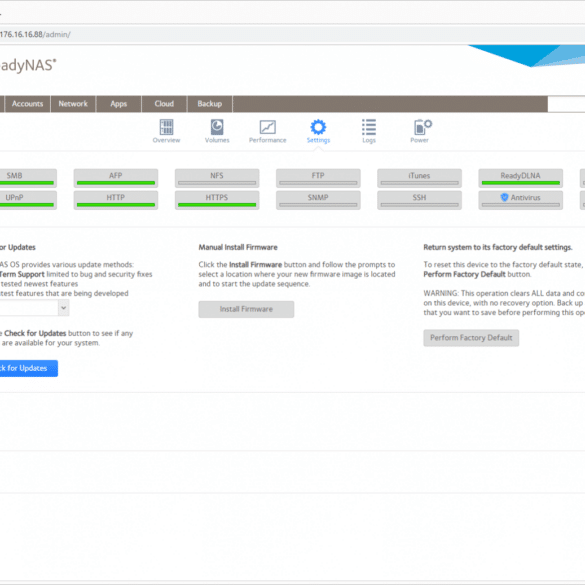The width and height of the screenshot is (585, 585).
Task: Click the 'Term Support' bold text
Action: [x=22, y=274]
